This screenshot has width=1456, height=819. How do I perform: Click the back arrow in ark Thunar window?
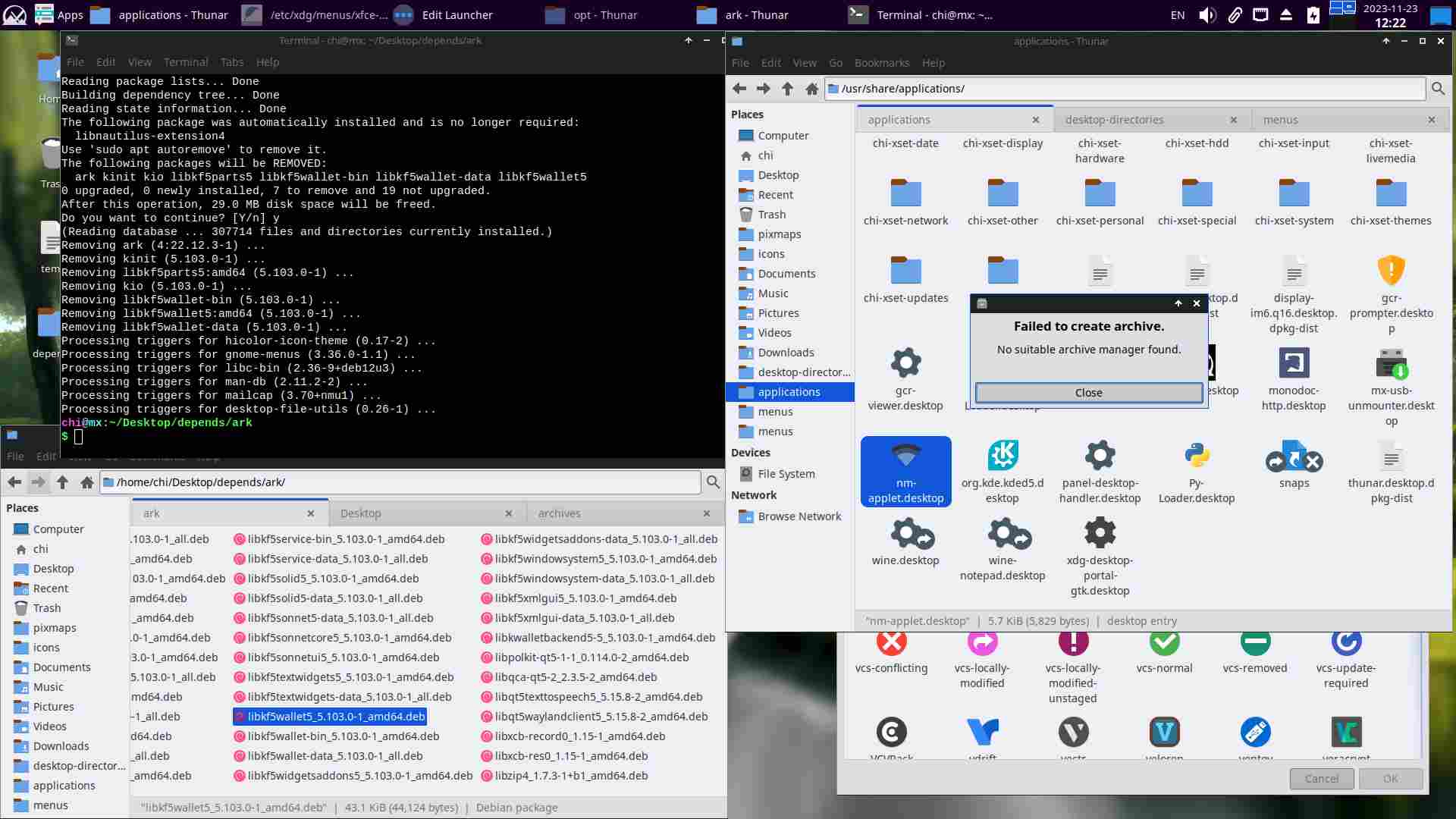(x=14, y=482)
